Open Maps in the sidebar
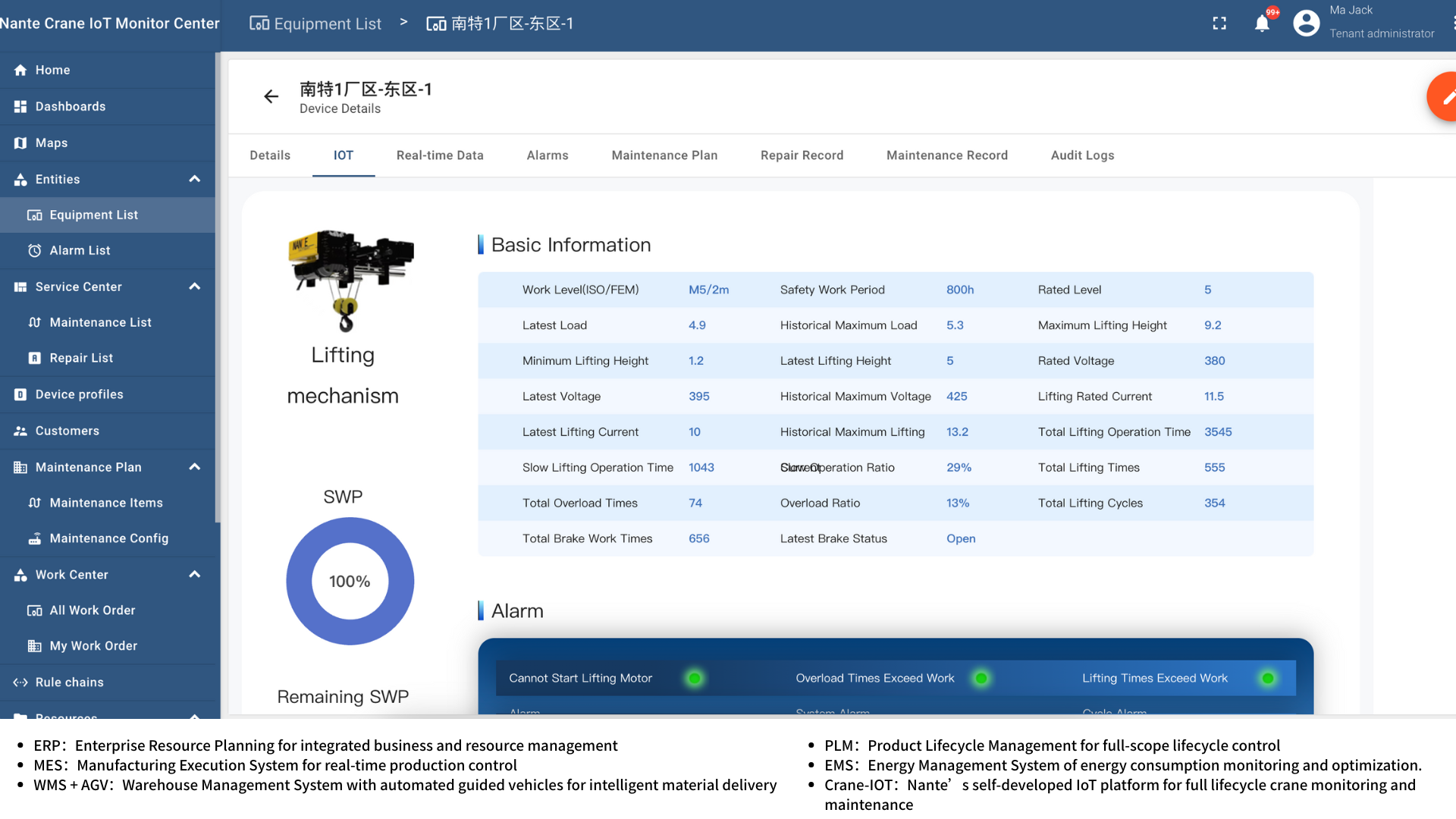This screenshot has height=819, width=1456. (x=51, y=143)
